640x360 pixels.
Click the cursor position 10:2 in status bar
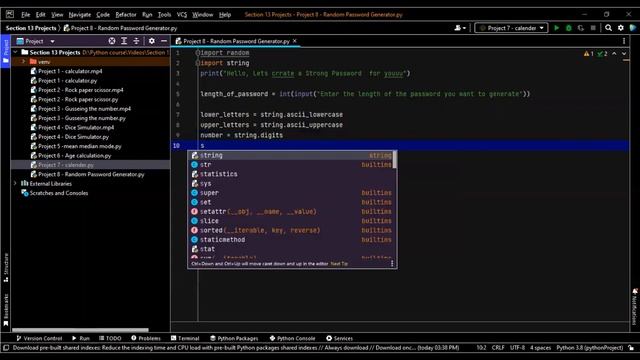click(481, 348)
